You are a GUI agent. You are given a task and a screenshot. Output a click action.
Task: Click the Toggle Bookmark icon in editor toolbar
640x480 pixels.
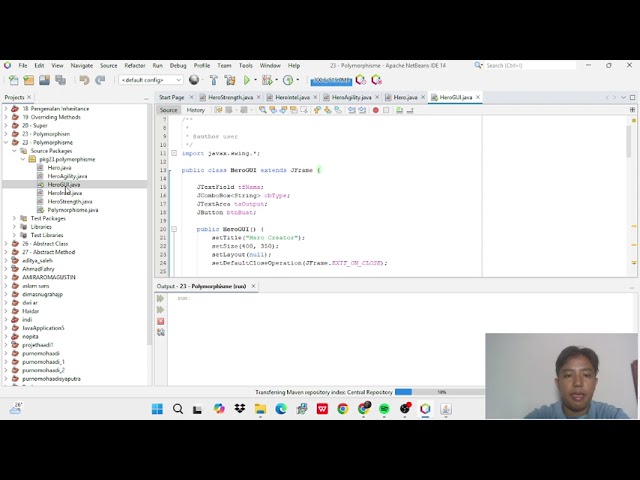[338, 110]
